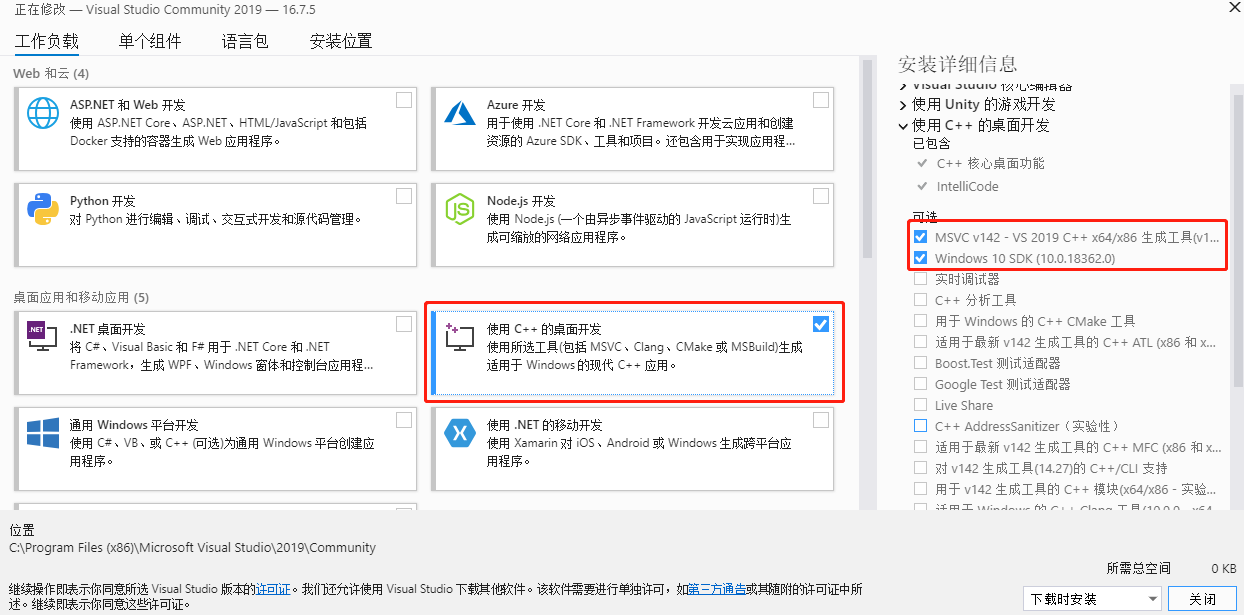Screen dimensions: 1244x615
Task: Click the Azure development logo icon
Action: tap(459, 113)
